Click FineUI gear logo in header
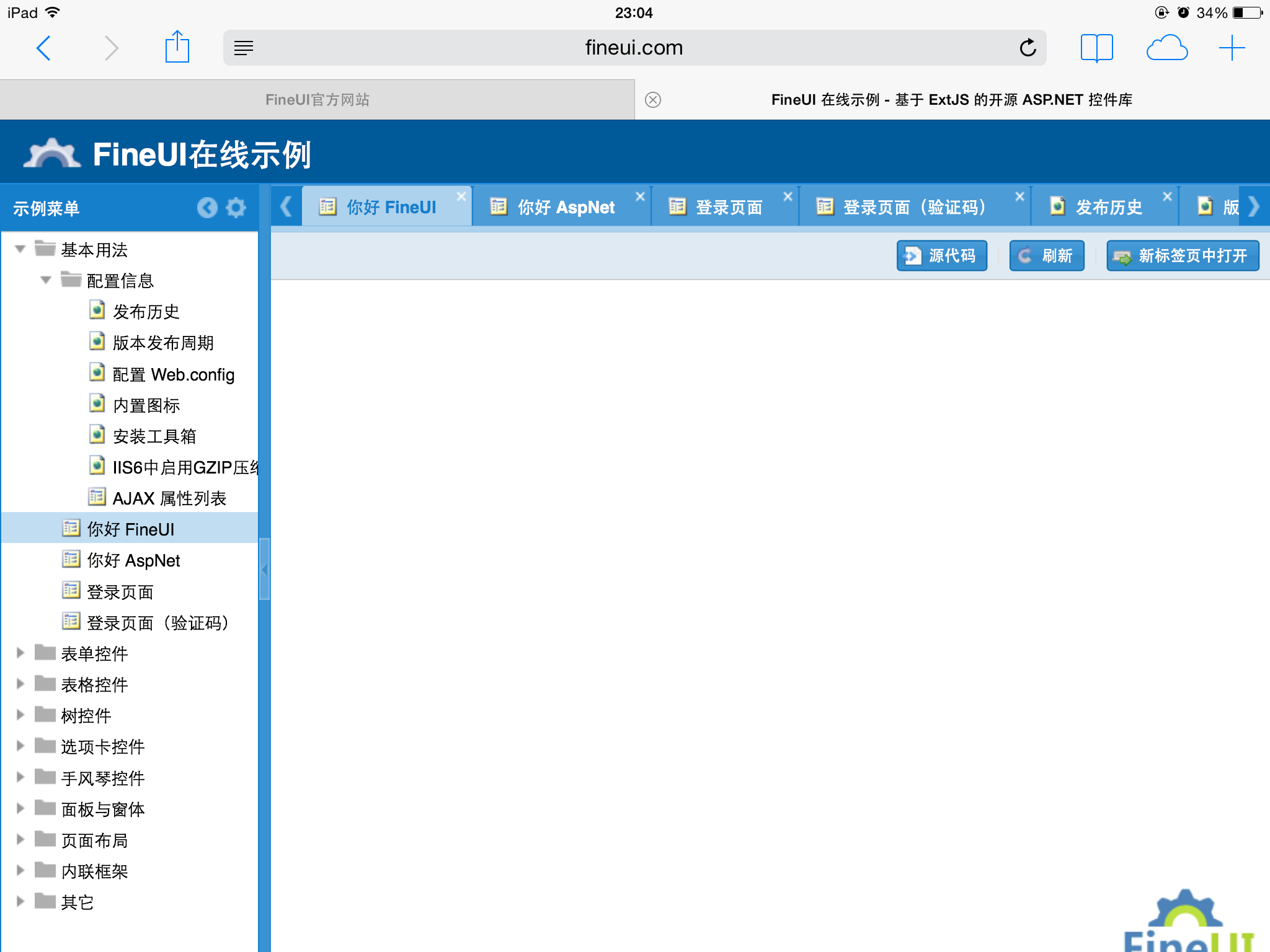This screenshot has height=952, width=1270. pyautogui.click(x=52, y=154)
